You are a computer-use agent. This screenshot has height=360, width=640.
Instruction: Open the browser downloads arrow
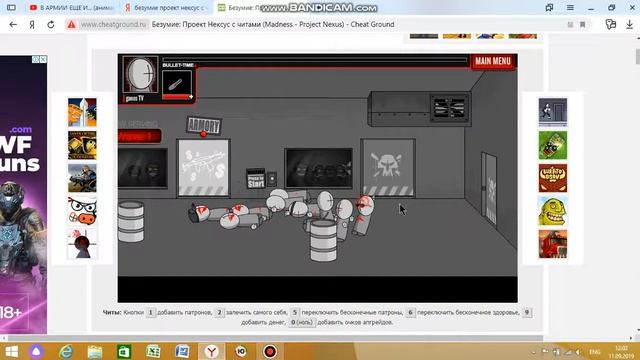[x=629, y=24]
